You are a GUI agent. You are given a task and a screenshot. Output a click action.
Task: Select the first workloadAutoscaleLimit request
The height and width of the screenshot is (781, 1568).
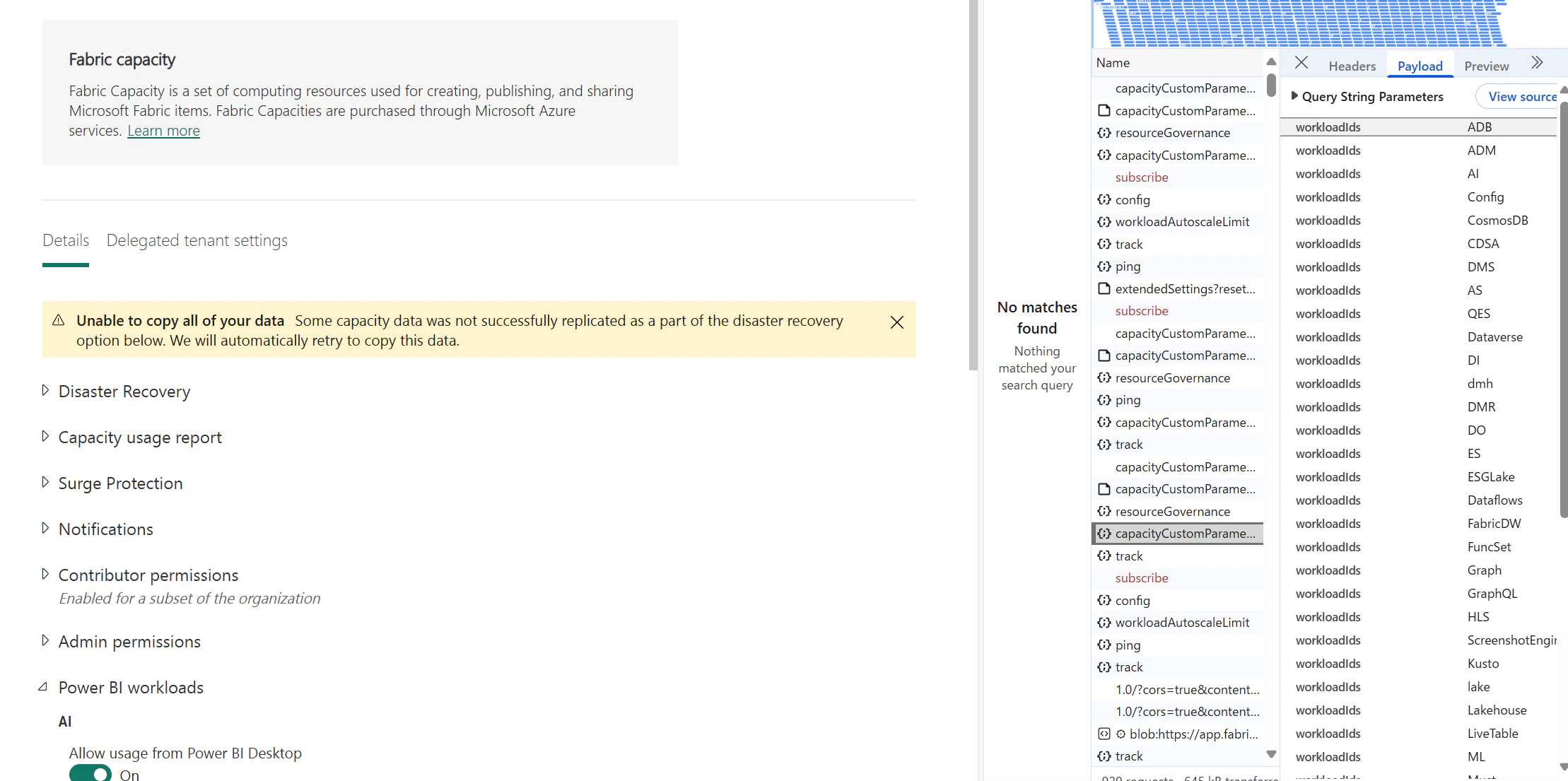coord(1177,222)
